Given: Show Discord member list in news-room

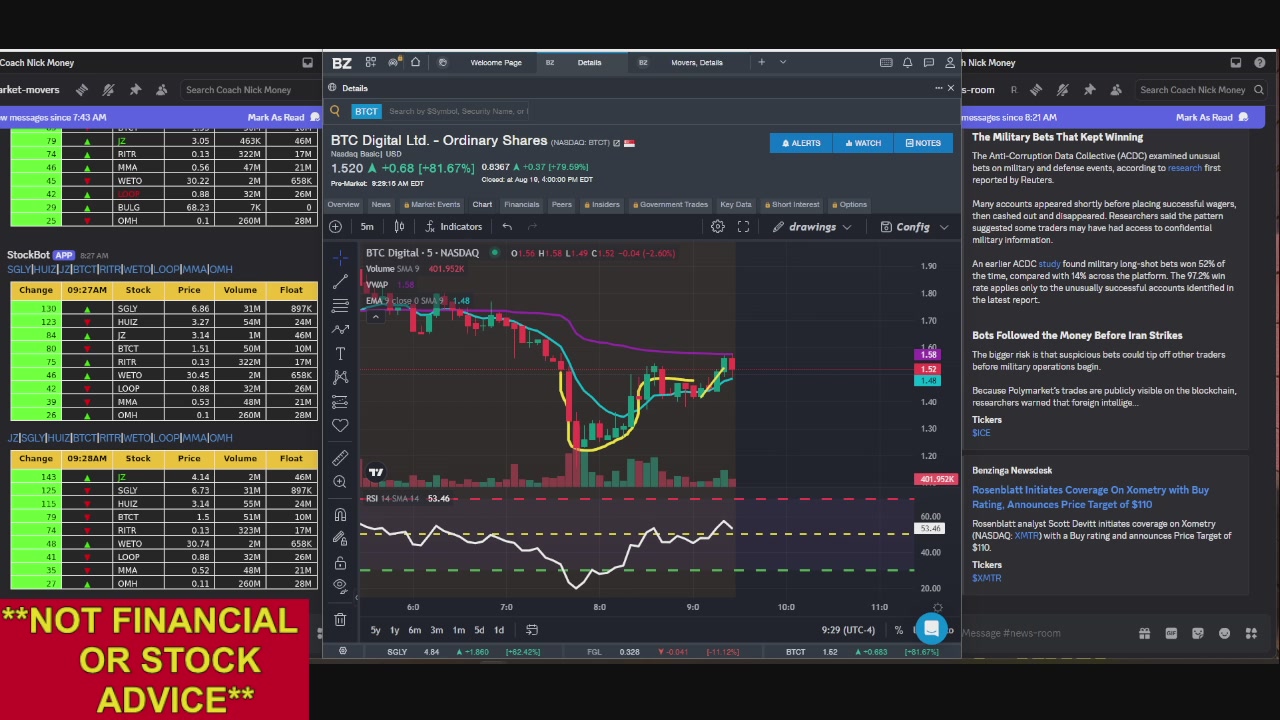Looking at the screenshot, I should 1115,90.
